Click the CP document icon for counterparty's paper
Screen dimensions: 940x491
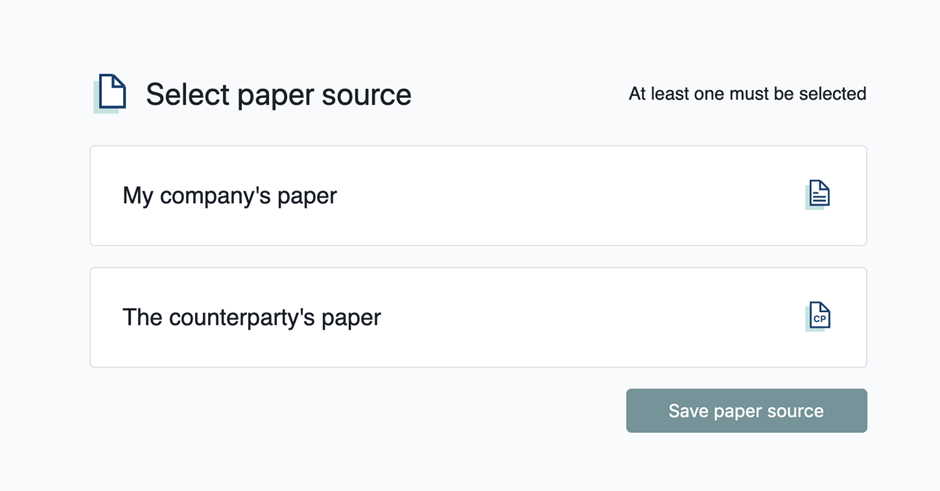coord(818,316)
